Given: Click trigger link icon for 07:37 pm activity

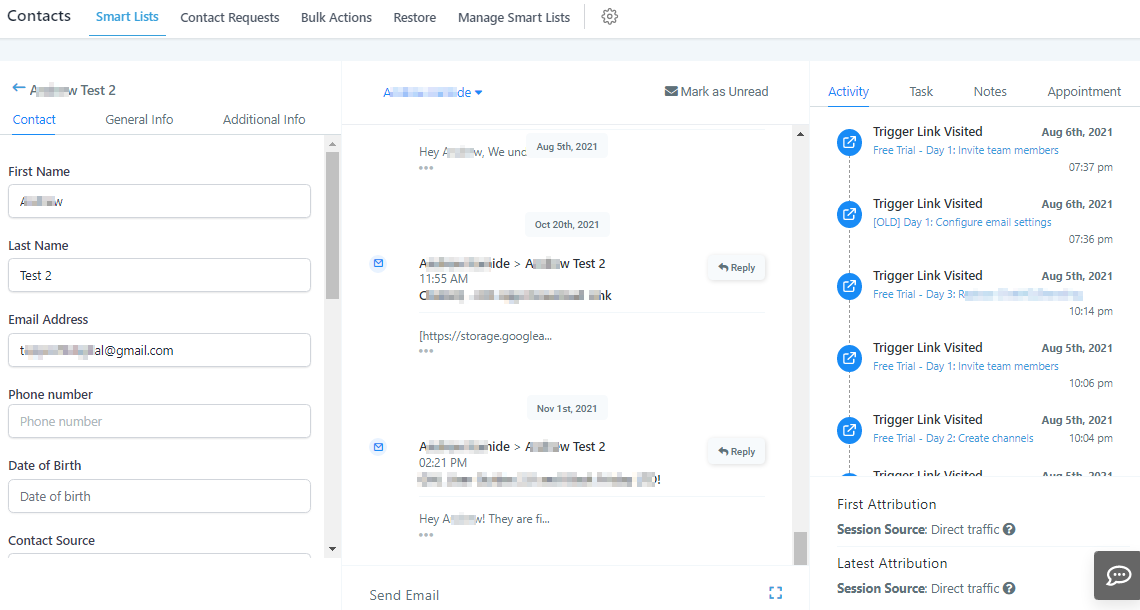Looking at the screenshot, I should tap(849, 142).
